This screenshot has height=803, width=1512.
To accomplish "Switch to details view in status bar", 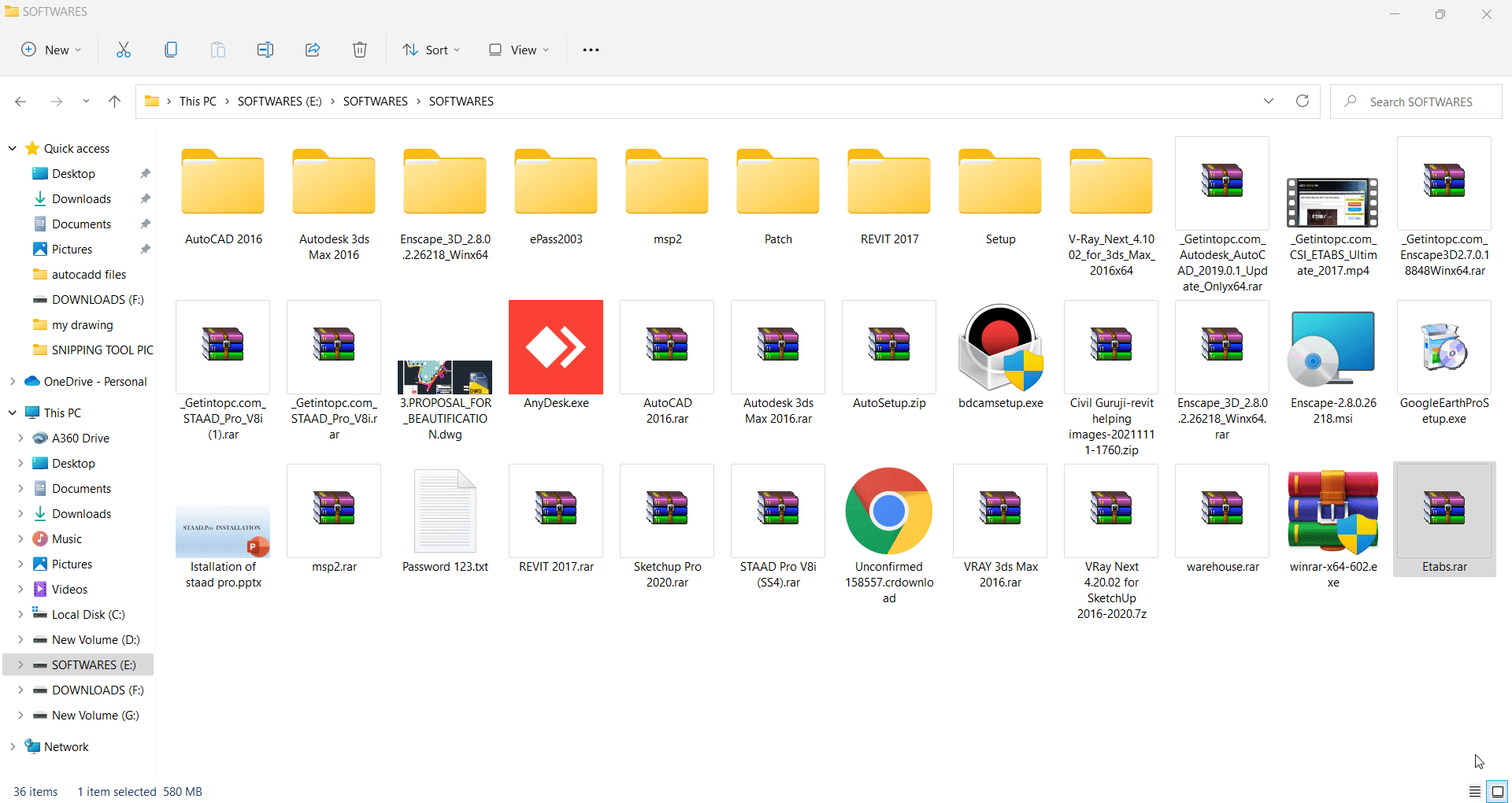I will [1474, 791].
